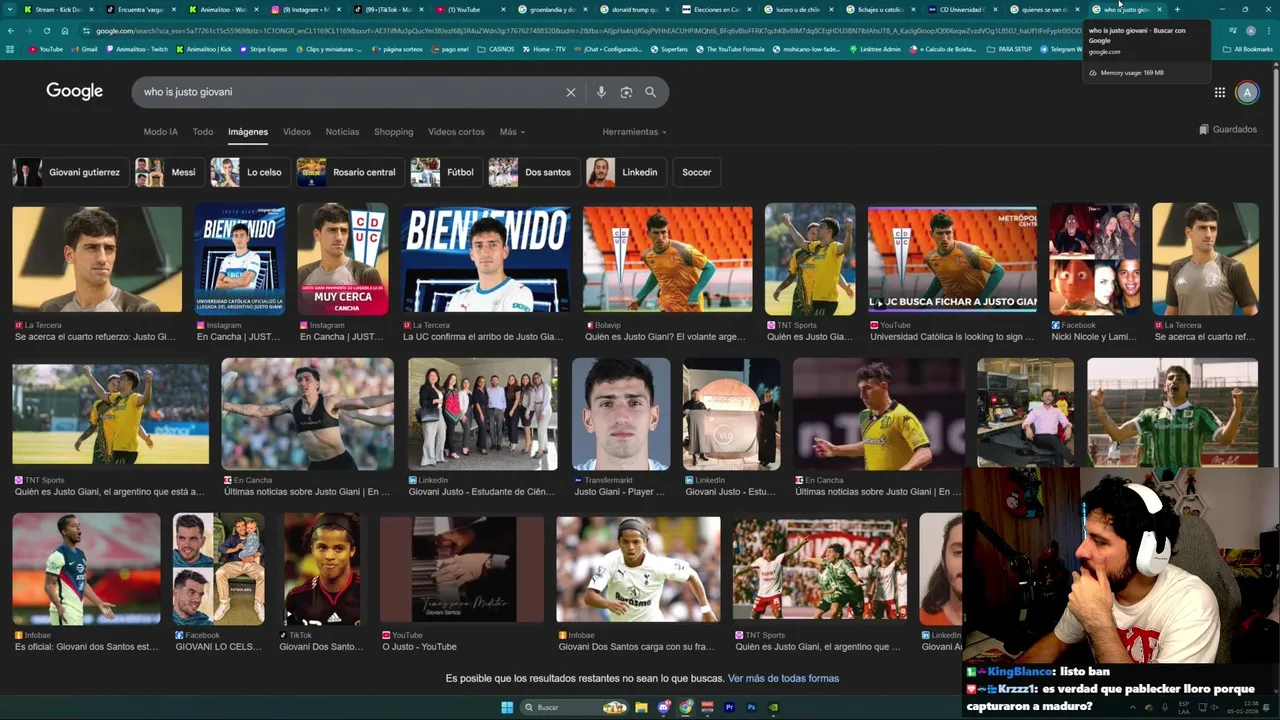Select the Rosario central filter chip
The image size is (1280, 720).
[x=350, y=172]
